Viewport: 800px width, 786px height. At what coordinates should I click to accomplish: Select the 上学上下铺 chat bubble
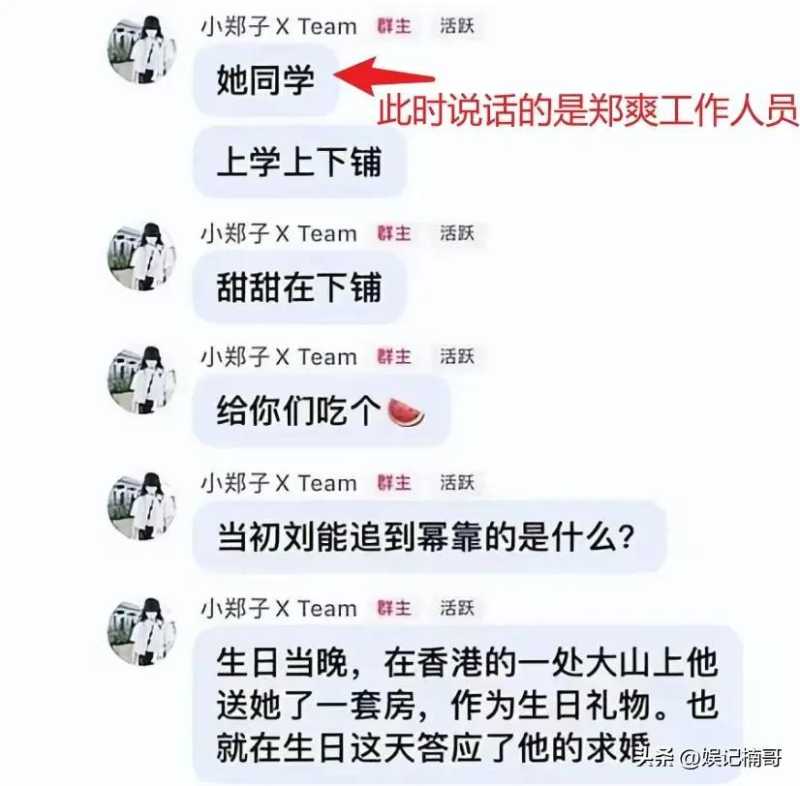299,162
